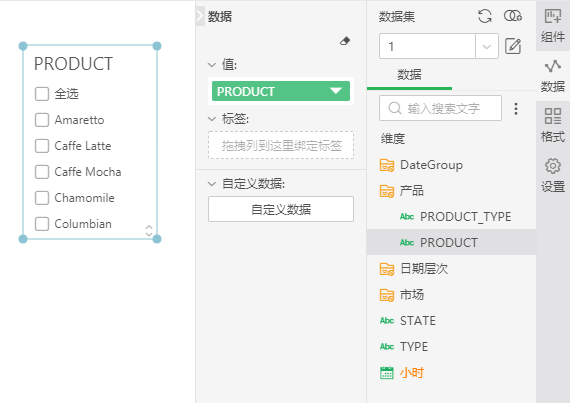
Task: Tick the Amaretto checkbox
Action: pos(42,120)
